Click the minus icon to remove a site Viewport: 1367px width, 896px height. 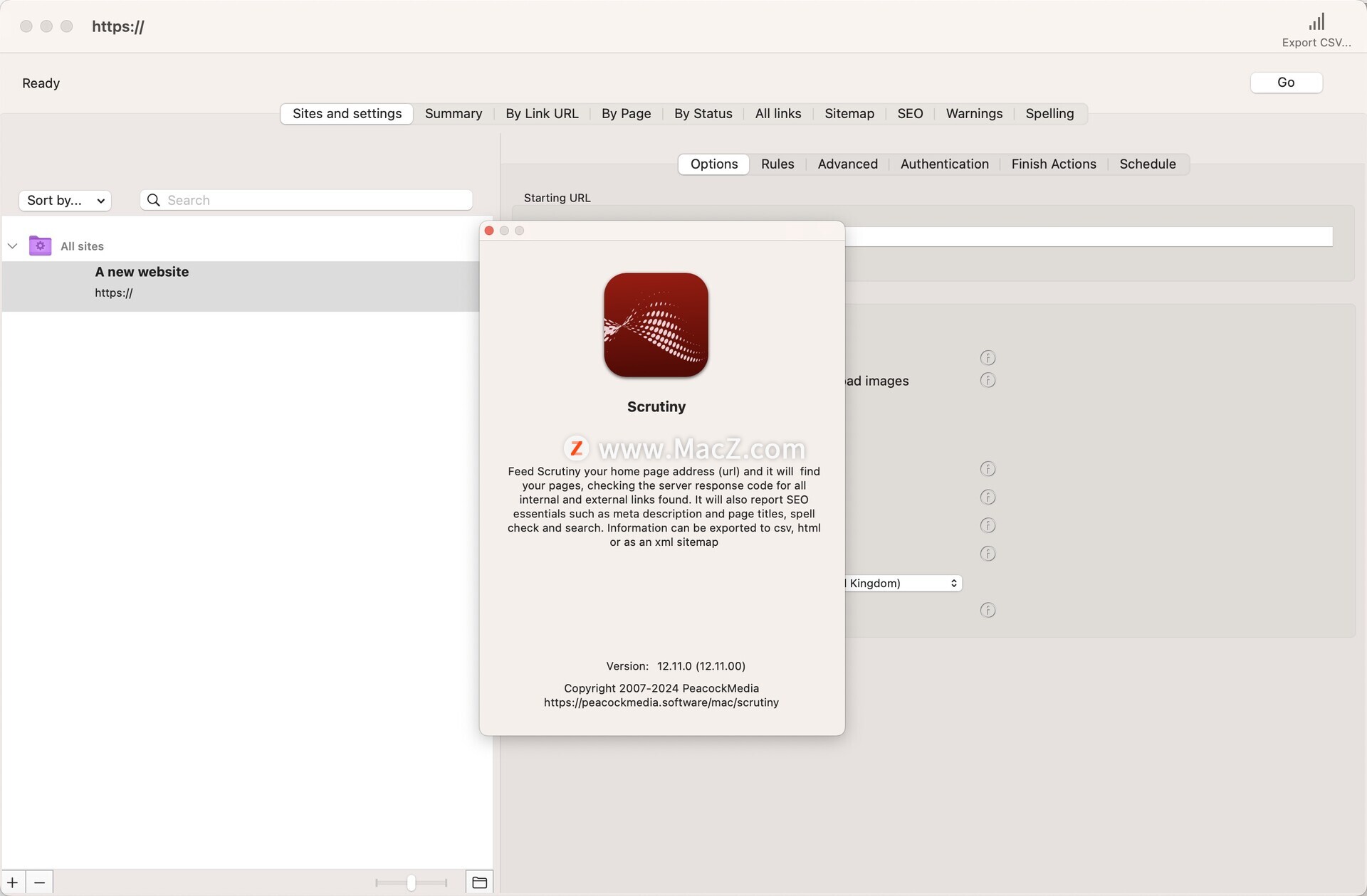[40, 882]
